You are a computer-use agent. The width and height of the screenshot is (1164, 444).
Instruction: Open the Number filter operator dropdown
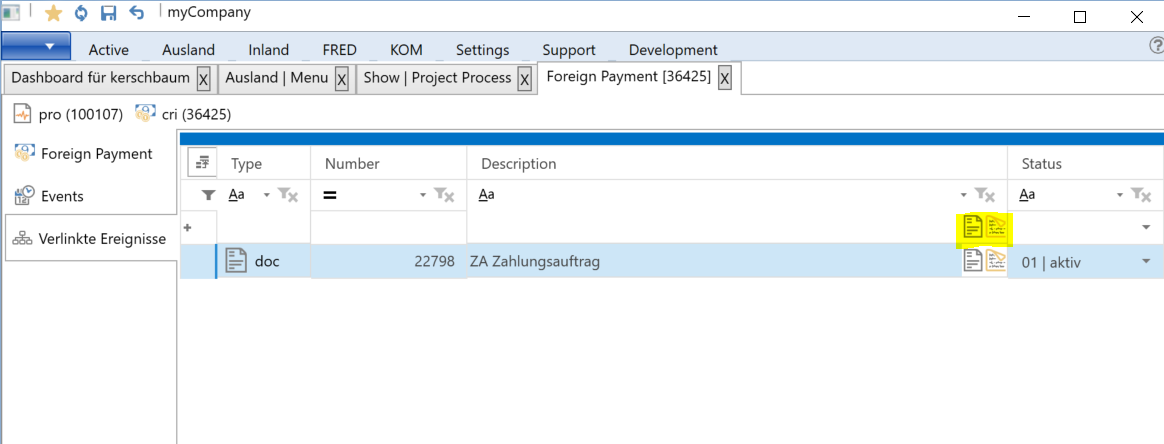423,195
